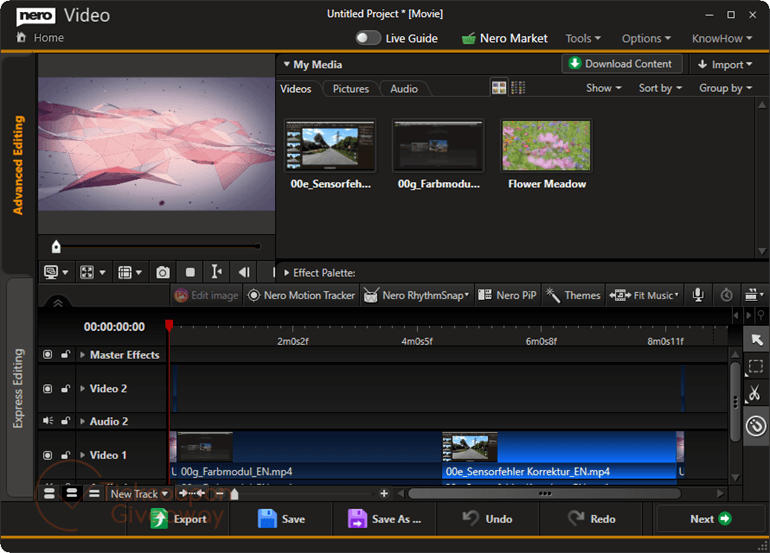770x553 pixels.
Task: Toggle lock on Video 2 track
Action: (65, 388)
